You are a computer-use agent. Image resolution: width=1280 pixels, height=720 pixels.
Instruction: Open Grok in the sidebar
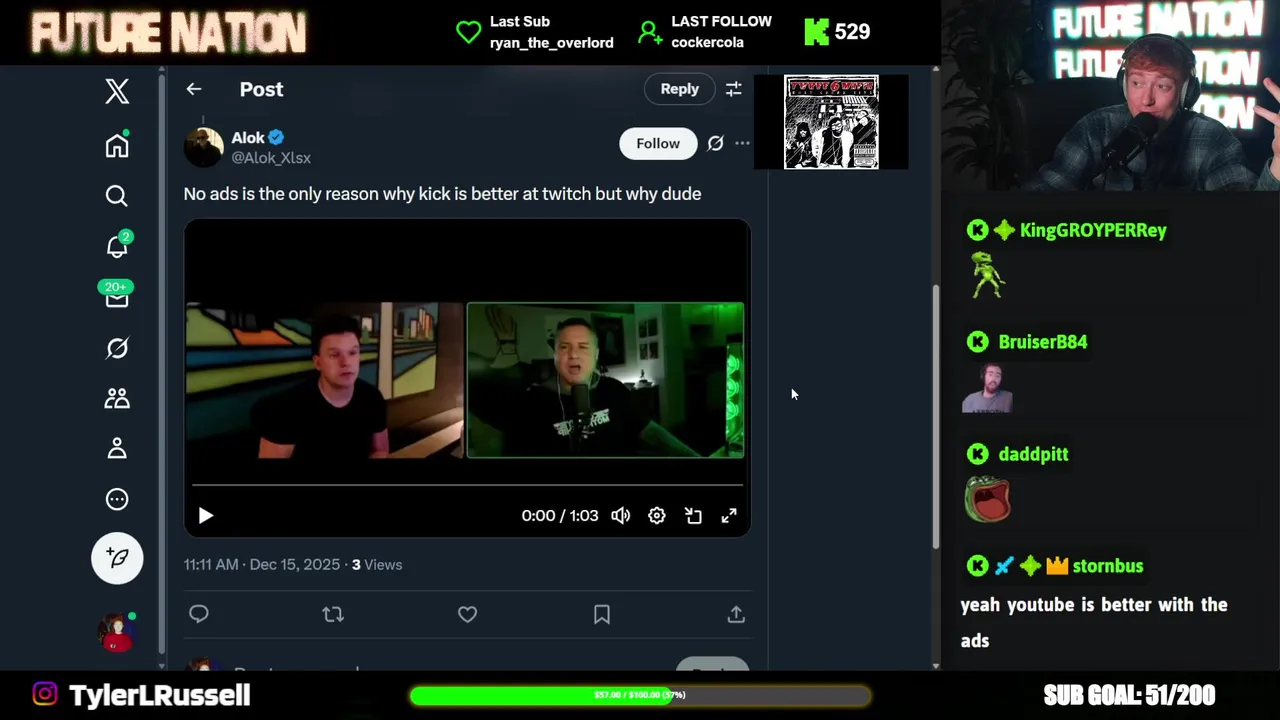tap(117, 348)
